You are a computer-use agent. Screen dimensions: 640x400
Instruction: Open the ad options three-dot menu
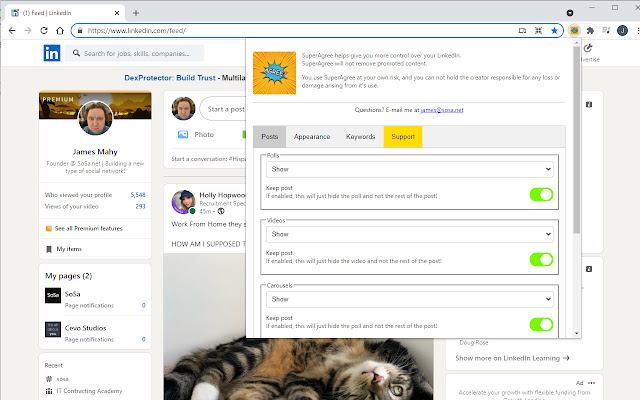592,383
